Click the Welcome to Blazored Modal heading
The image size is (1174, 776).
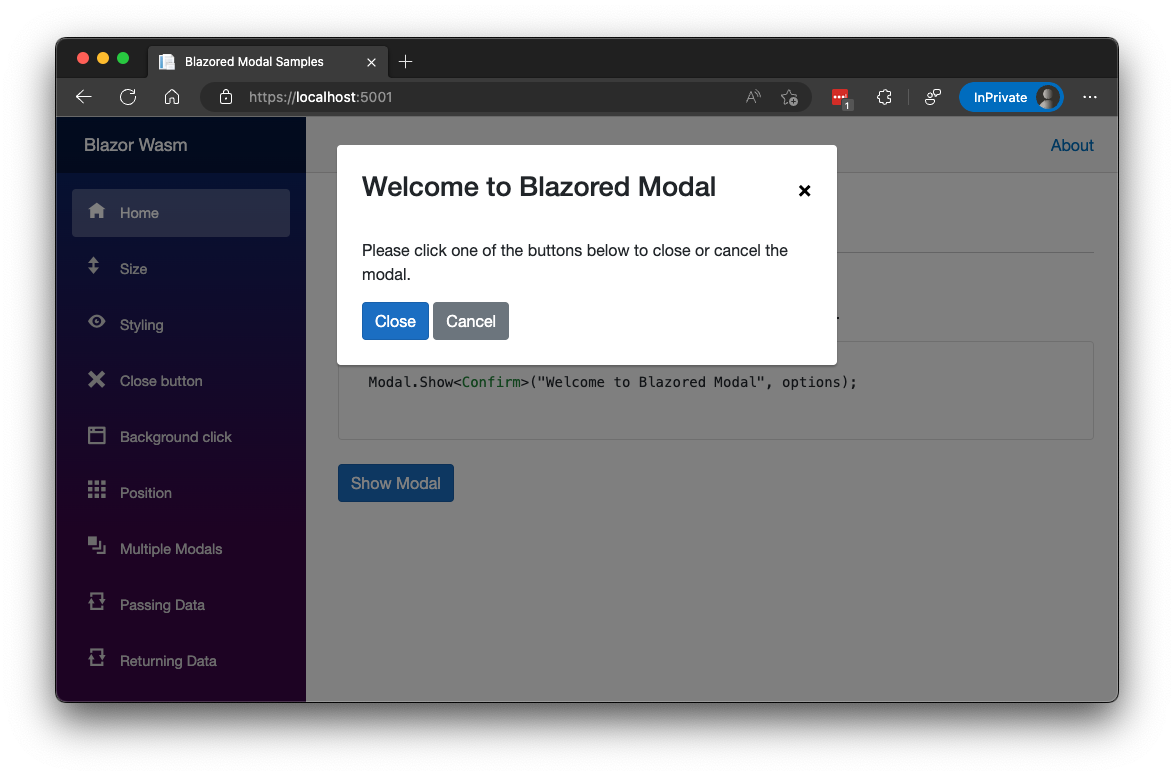click(x=539, y=187)
